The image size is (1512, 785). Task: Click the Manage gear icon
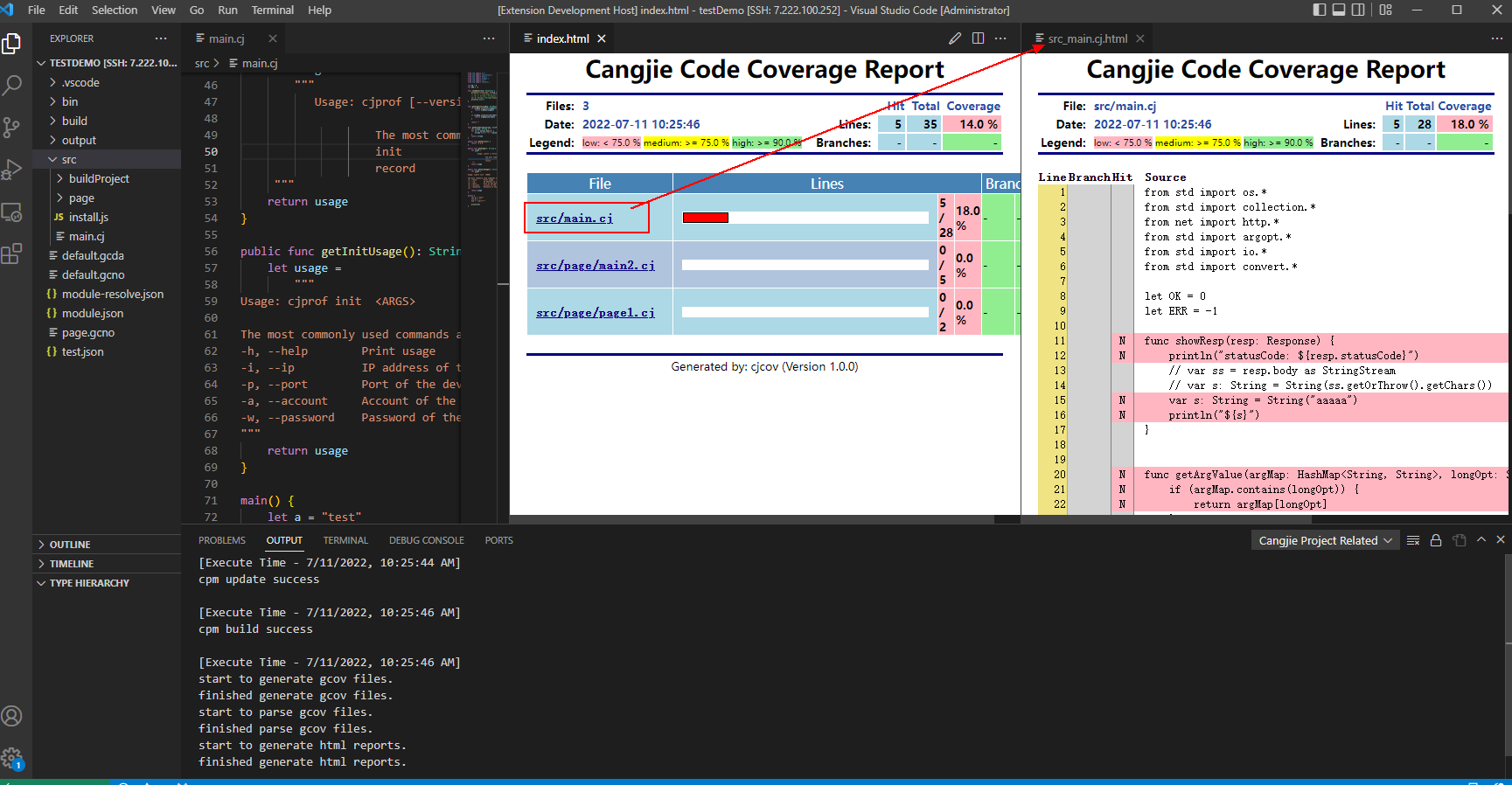coord(12,758)
